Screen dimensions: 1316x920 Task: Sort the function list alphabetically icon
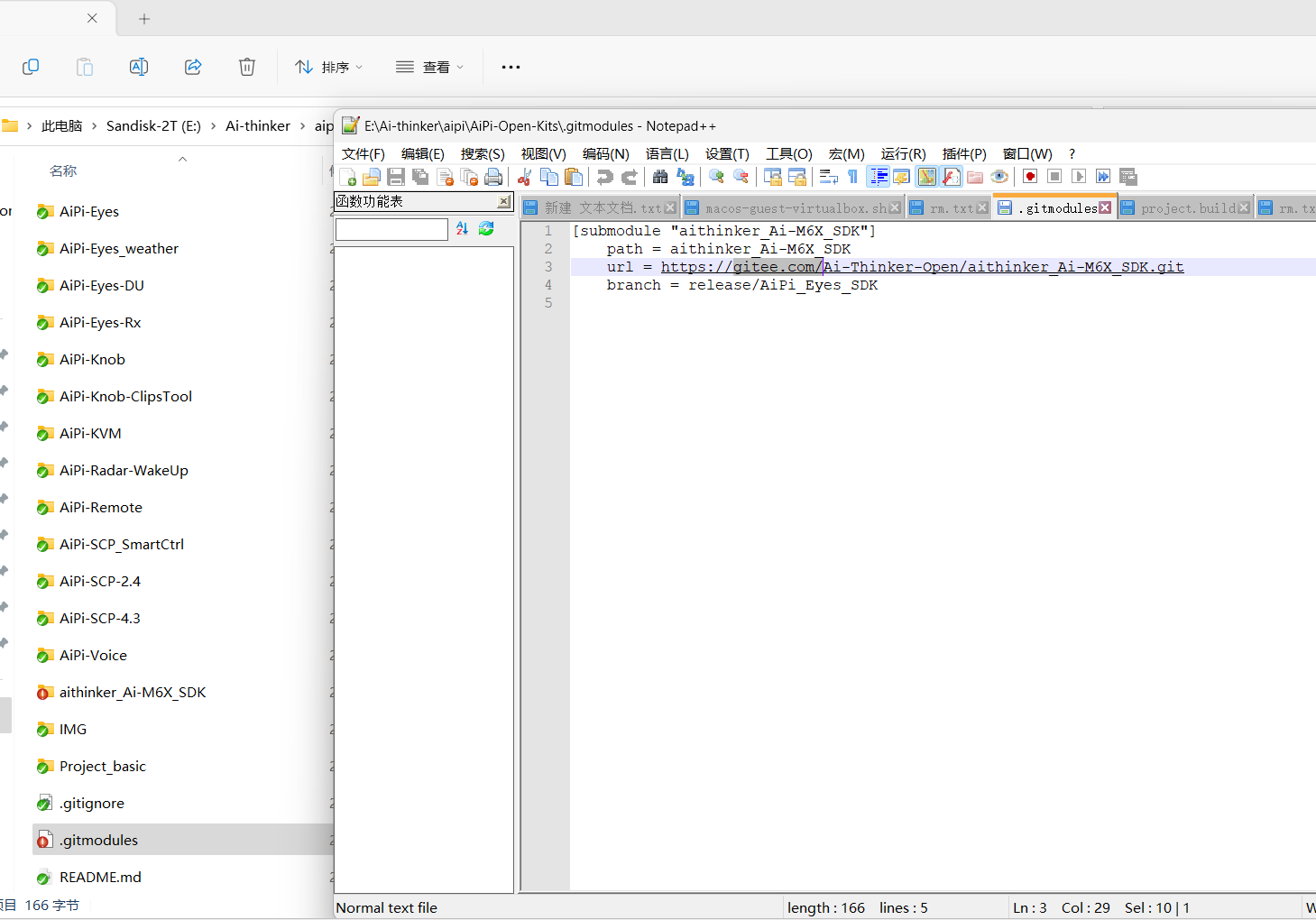pos(462,229)
